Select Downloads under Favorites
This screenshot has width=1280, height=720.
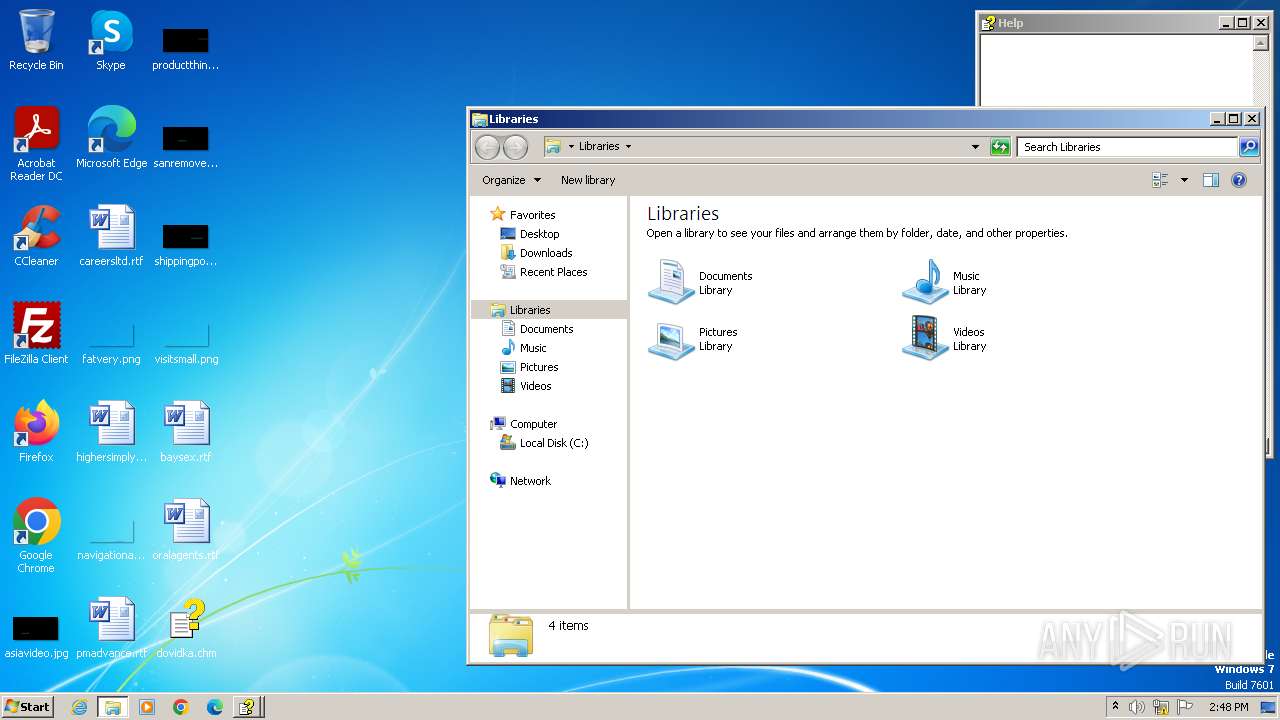(x=546, y=253)
